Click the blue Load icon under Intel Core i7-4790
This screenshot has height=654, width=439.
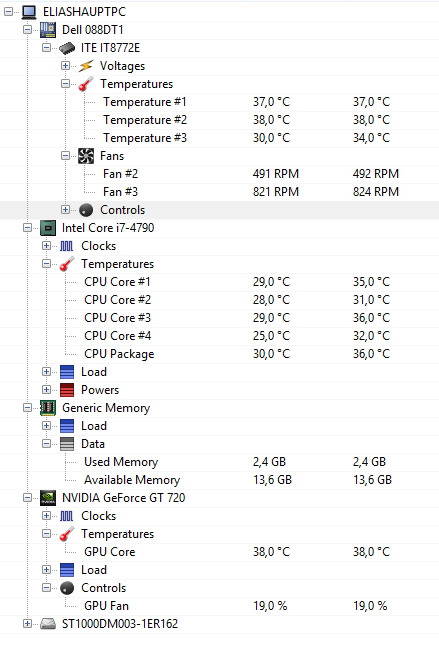pos(67,372)
